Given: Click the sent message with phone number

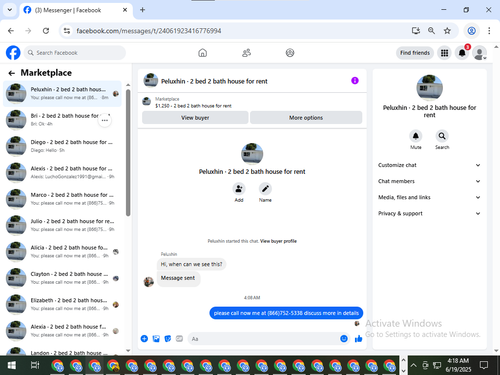Looking at the screenshot, I should click(x=286, y=313).
